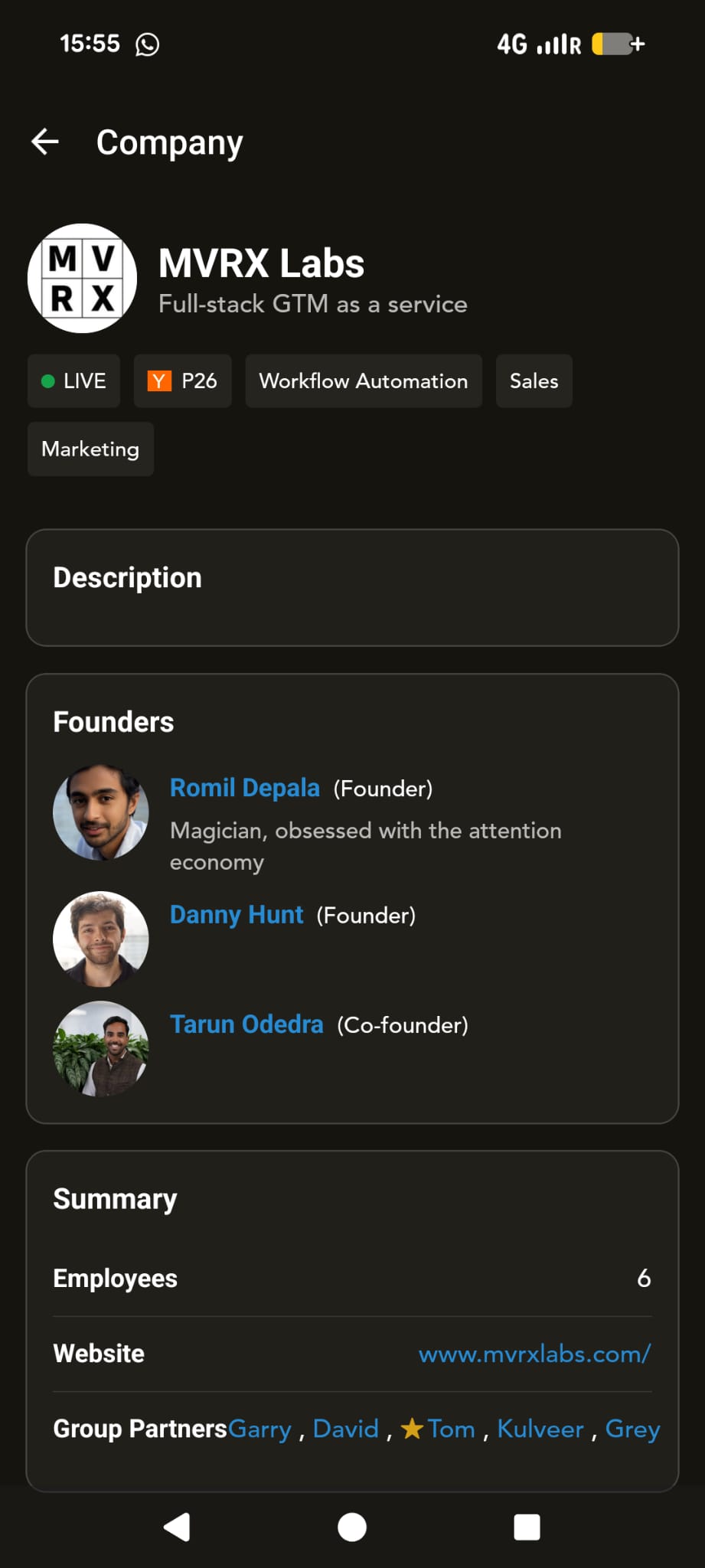Open Tarun Odedra's profile link

(x=246, y=1024)
